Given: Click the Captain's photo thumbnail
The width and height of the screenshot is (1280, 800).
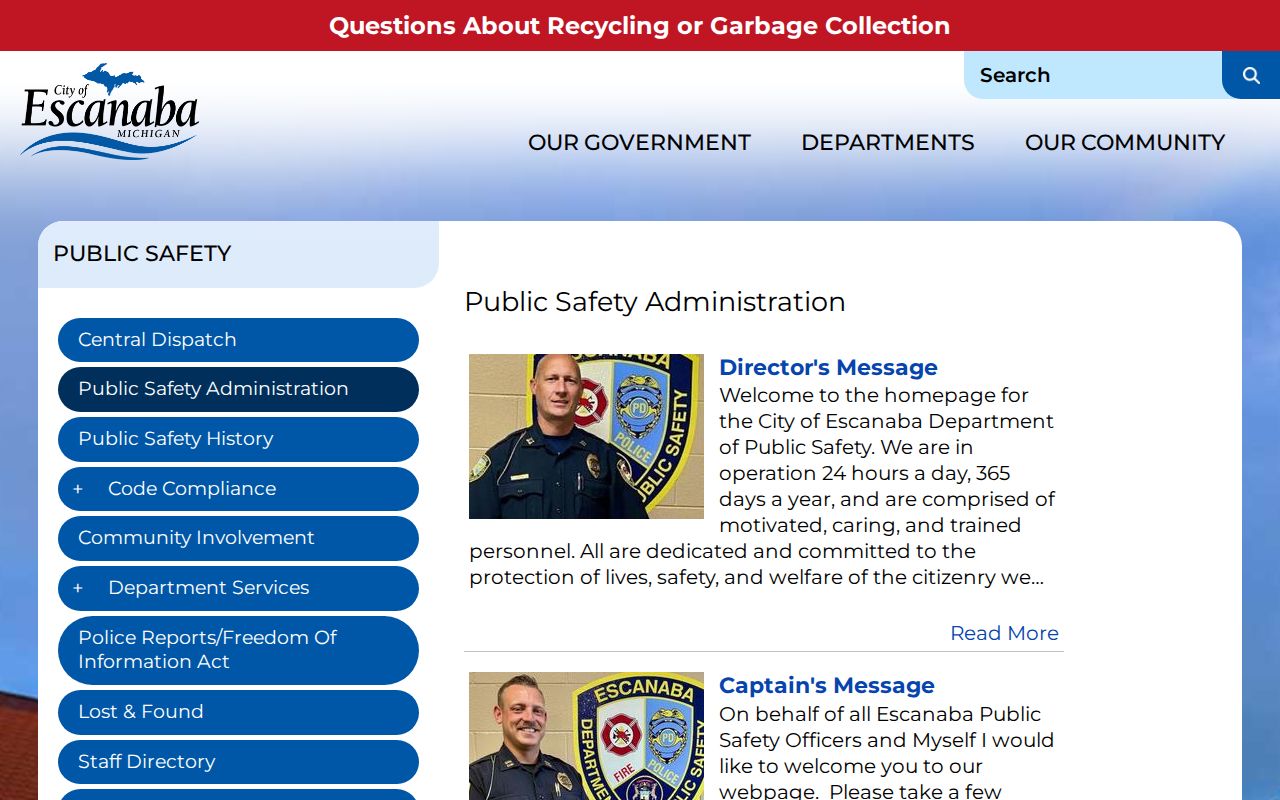Looking at the screenshot, I should [586, 736].
